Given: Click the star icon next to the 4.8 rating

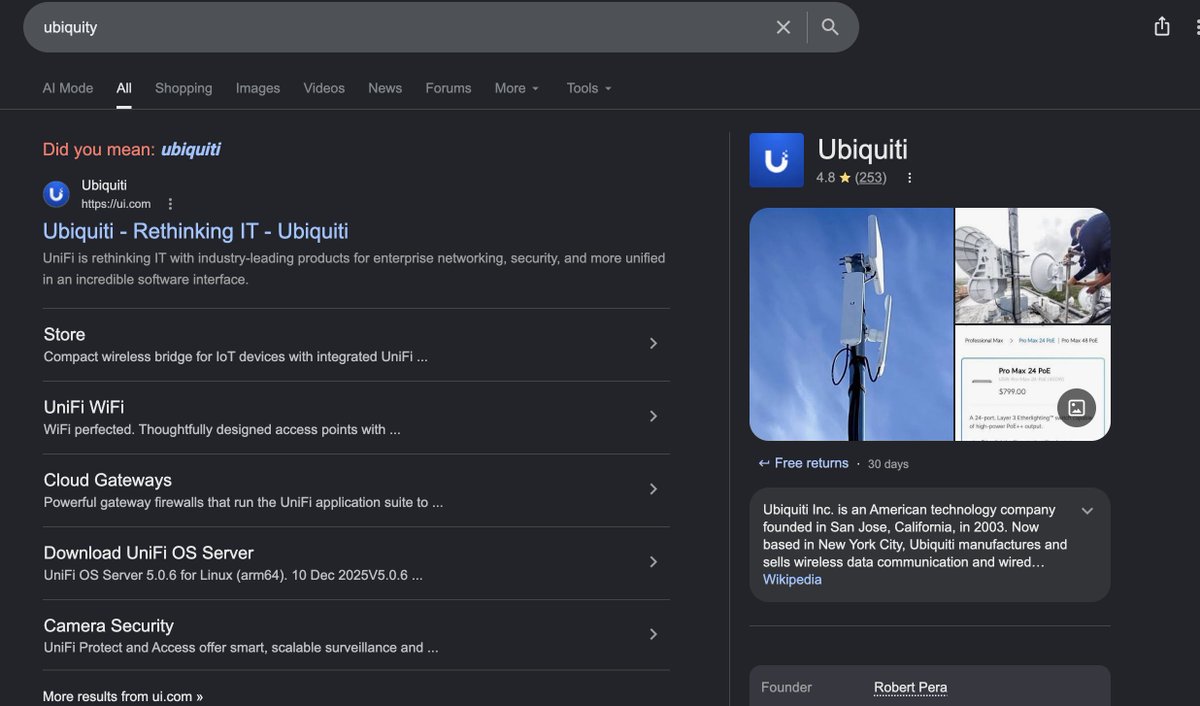Looking at the screenshot, I should pos(845,178).
